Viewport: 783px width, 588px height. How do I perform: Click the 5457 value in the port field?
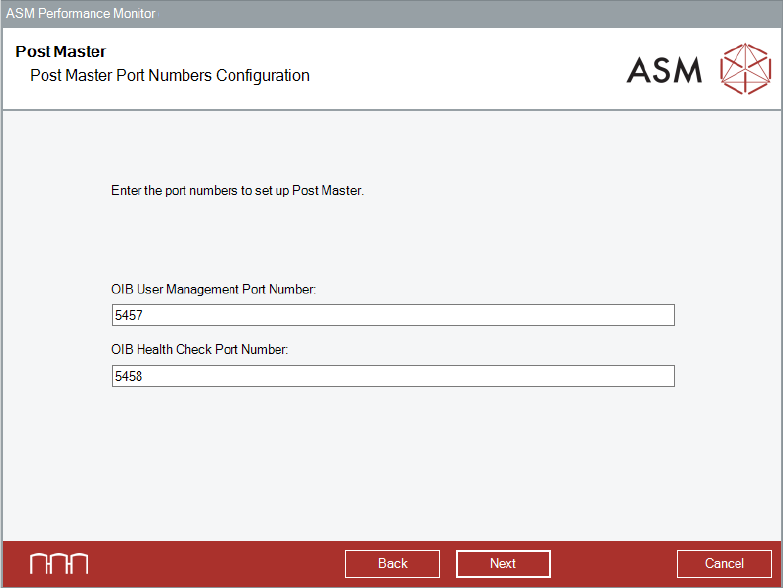pos(130,316)
